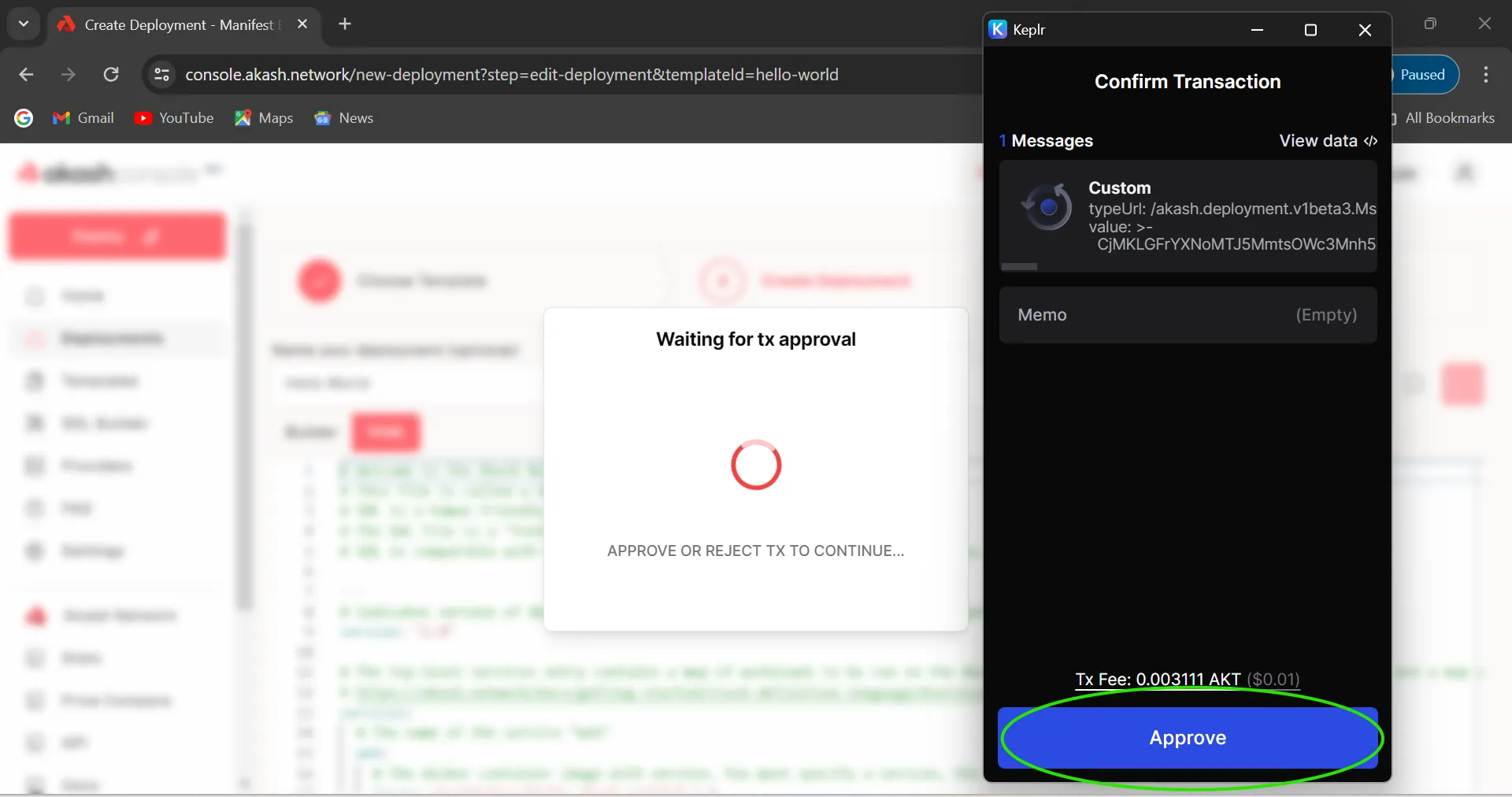Select the Create Deployment tab
Screen dimensions: 1512x797
coord(178,24)
